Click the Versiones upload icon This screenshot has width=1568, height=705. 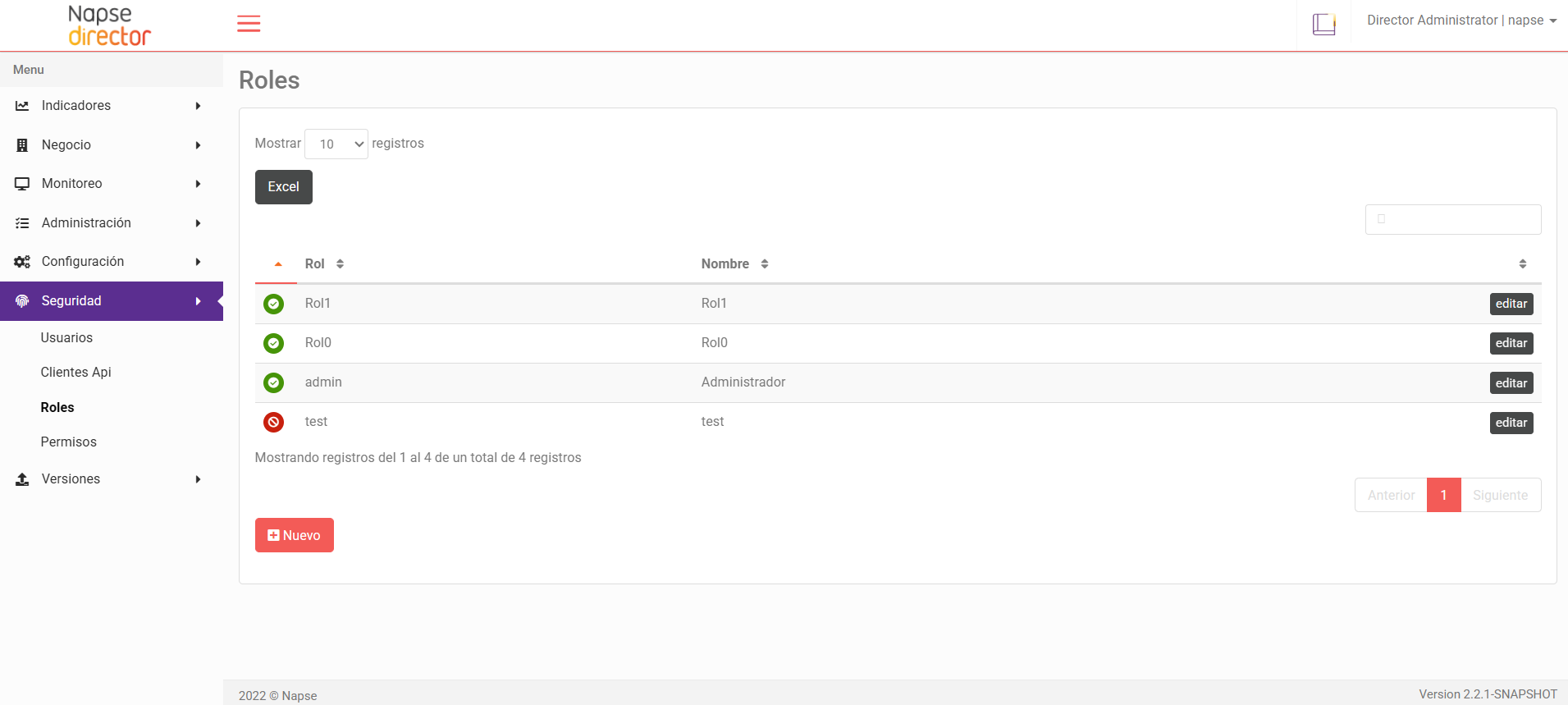pyautogui.click(x=22, y=479)
